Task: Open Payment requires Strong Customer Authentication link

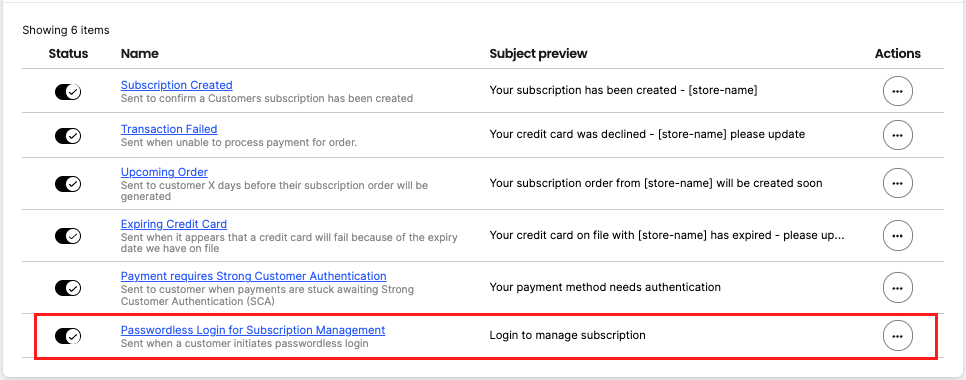Action: click(254, 276)
